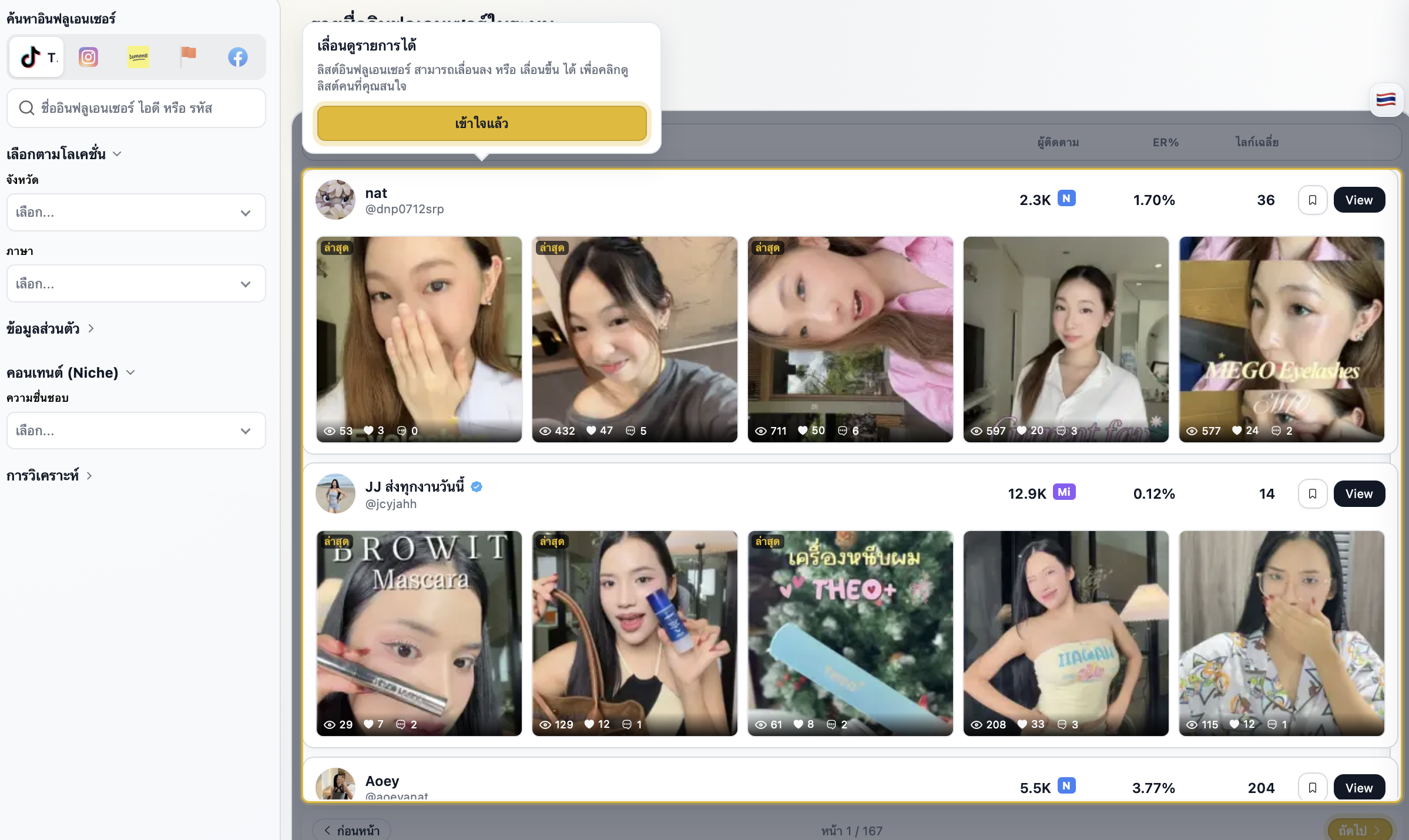Click the magnifier icon in the search box
Image resolution: width=1409 pixels, height=840 pixels.
coord(26,108)
